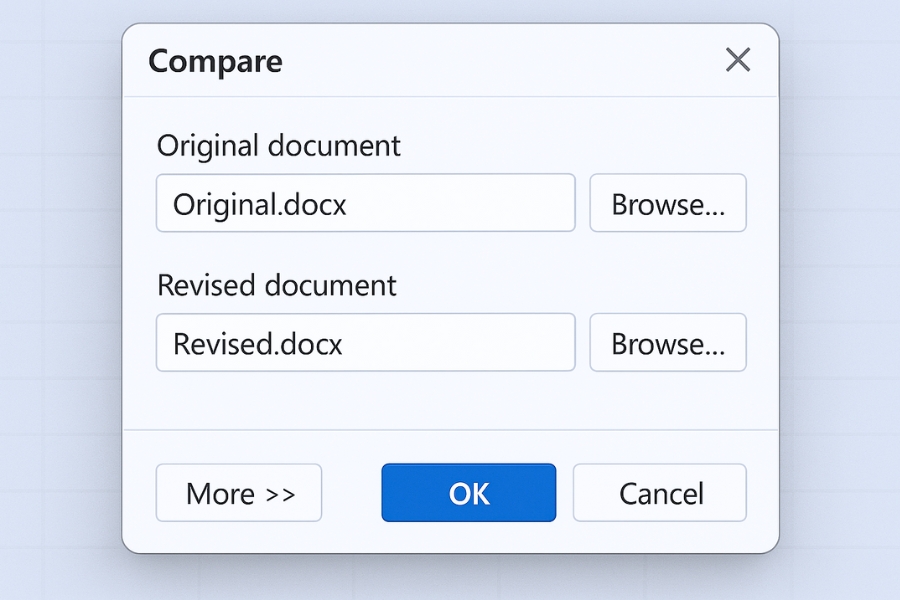Browse for the original document
The width and height of the screenshot is (900, 600).
tap(667, 204)
